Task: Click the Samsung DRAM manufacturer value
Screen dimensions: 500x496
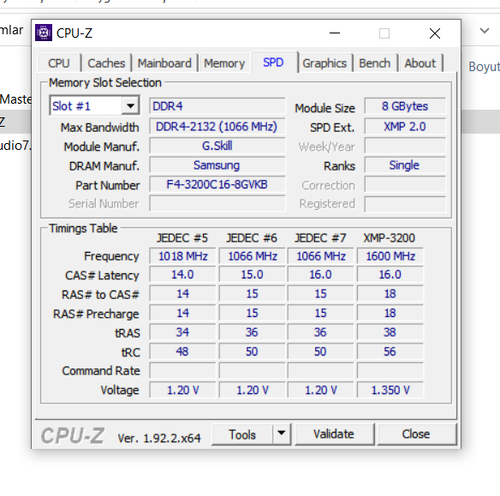Action: [x=217, y=165]
